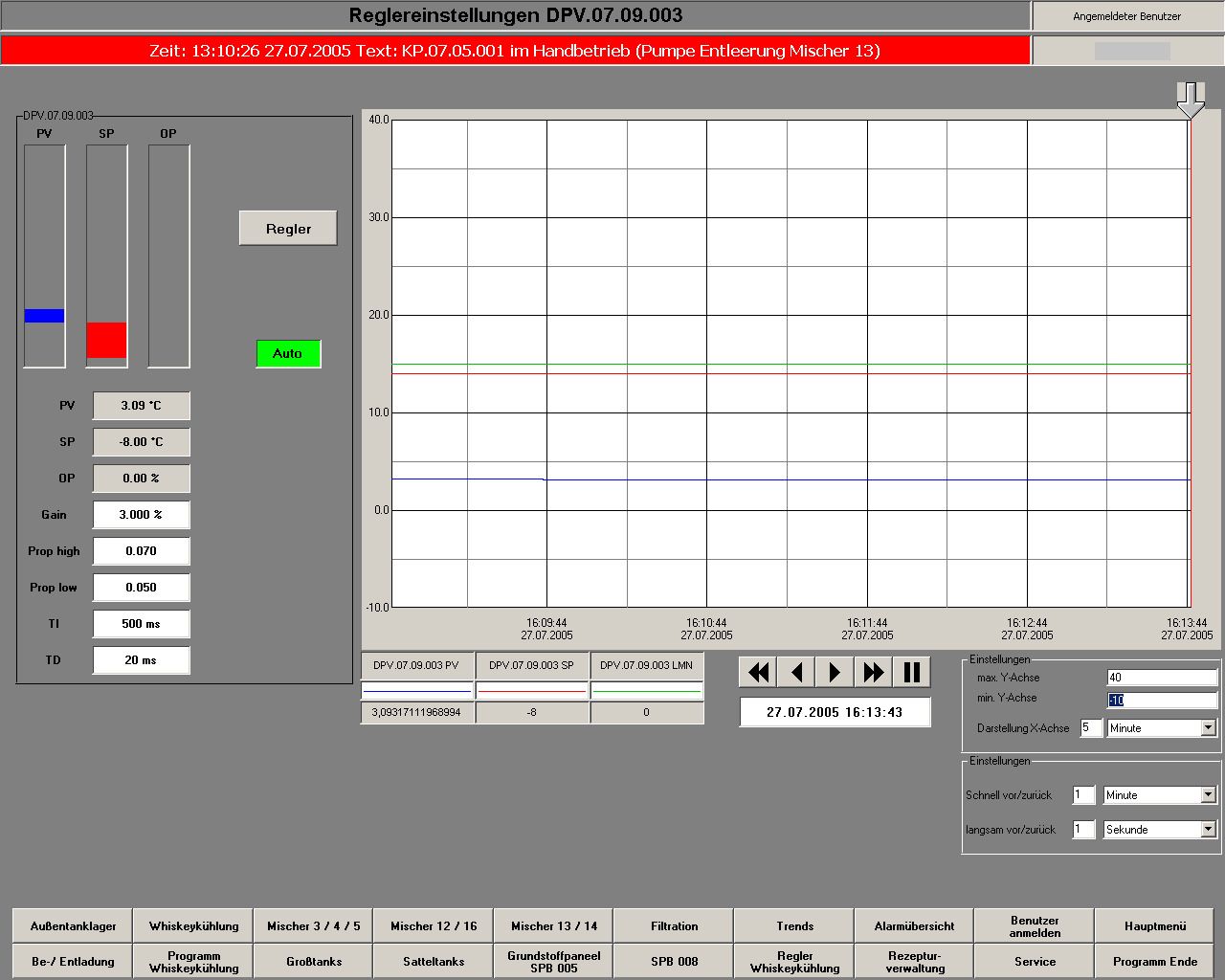Click the max. Y-Achse input field

[1161, 678]
